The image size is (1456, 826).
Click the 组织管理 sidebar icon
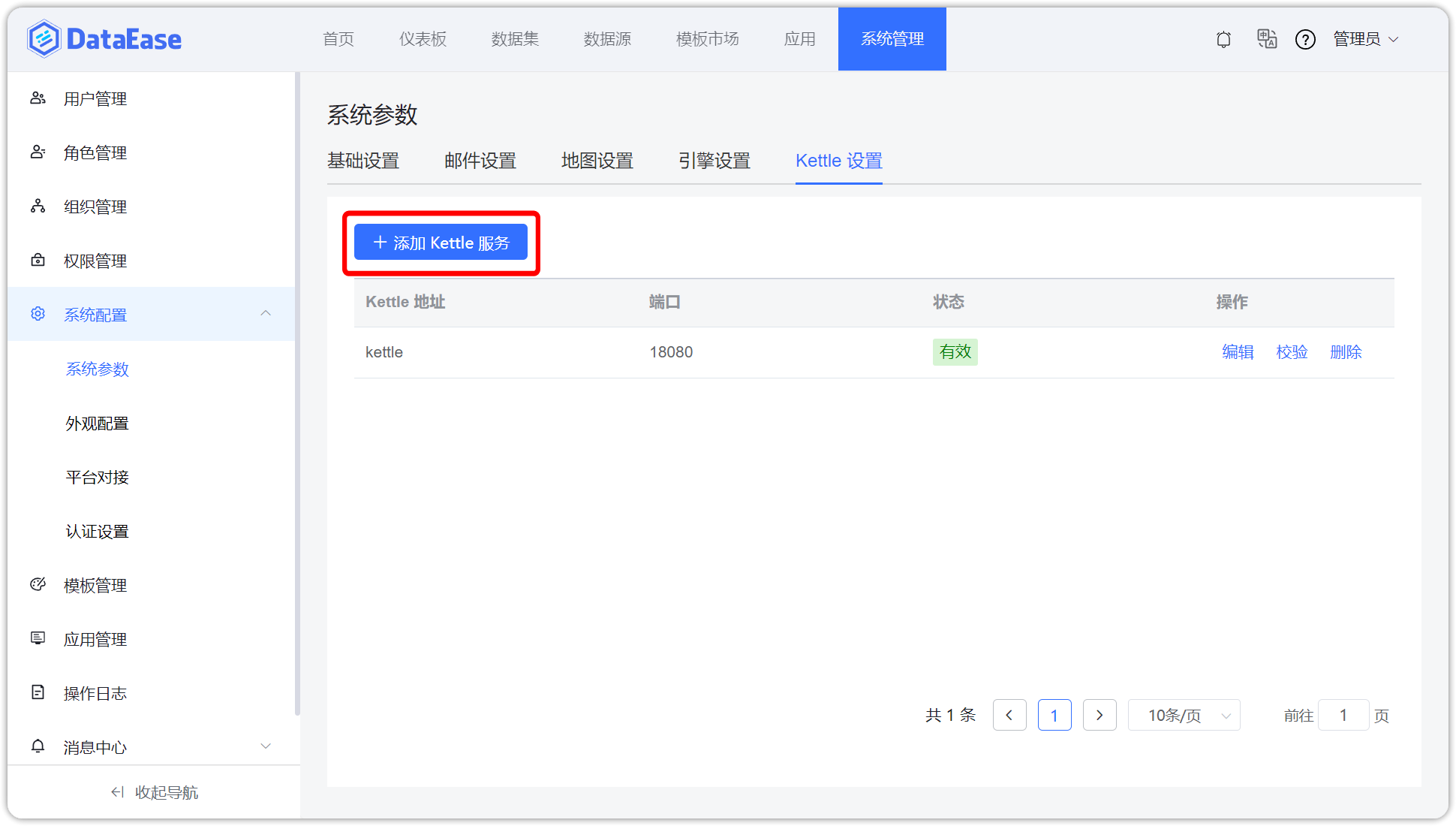coord(38,206)
